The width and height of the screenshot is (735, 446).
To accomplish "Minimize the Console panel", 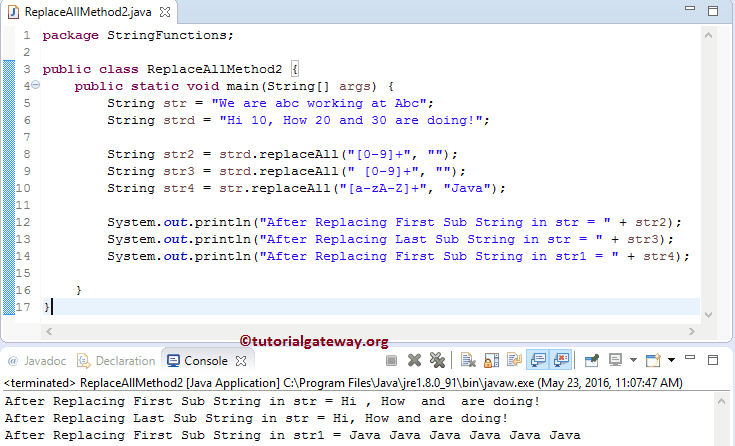I will [x=690, y=358].
